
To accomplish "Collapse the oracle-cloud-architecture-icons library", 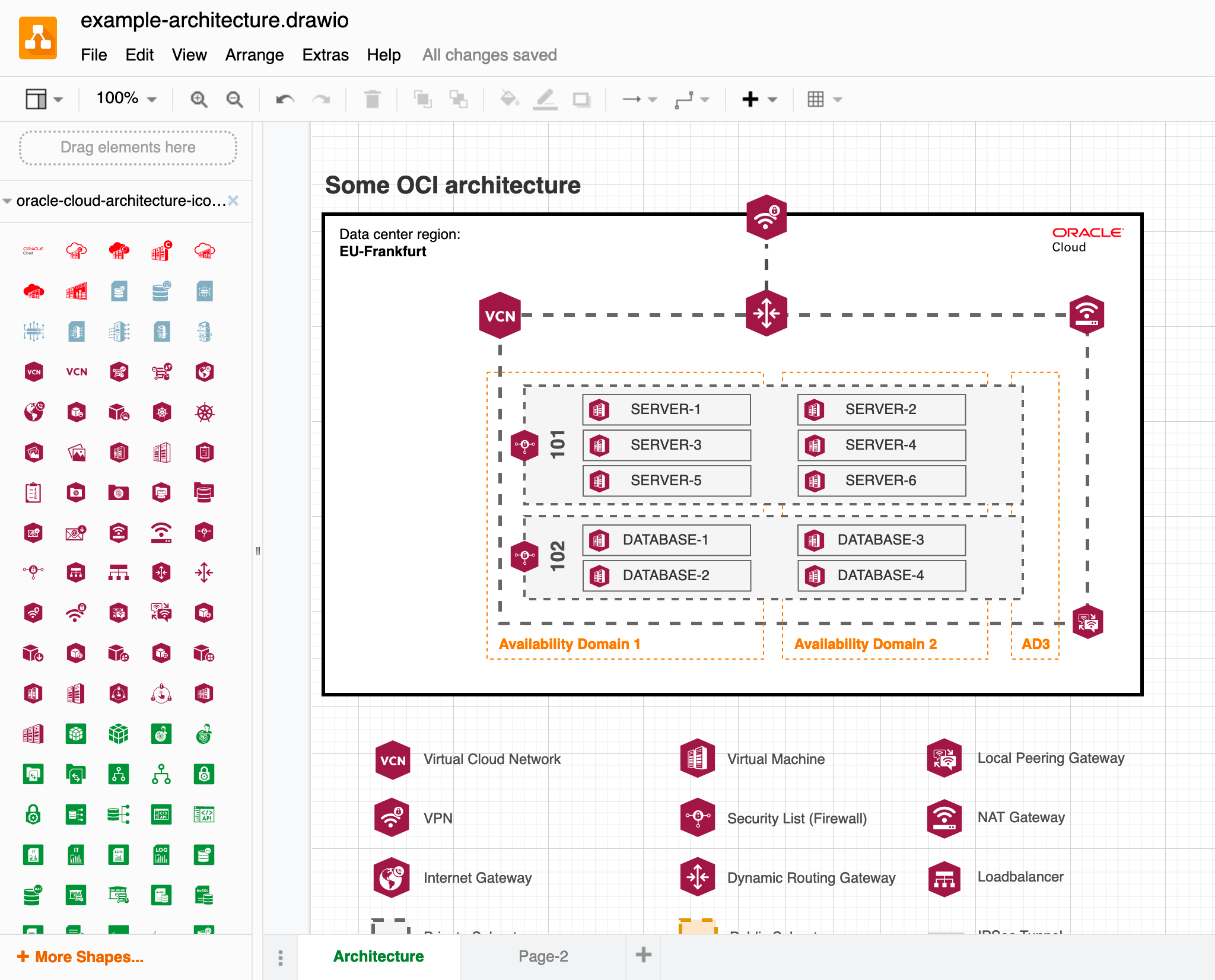I will coord(7,201).
